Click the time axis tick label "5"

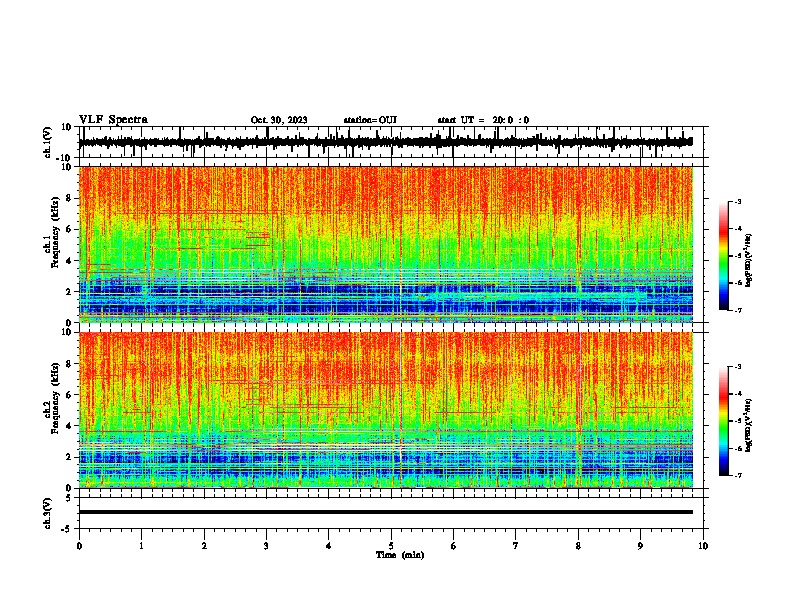pos(391,546)
